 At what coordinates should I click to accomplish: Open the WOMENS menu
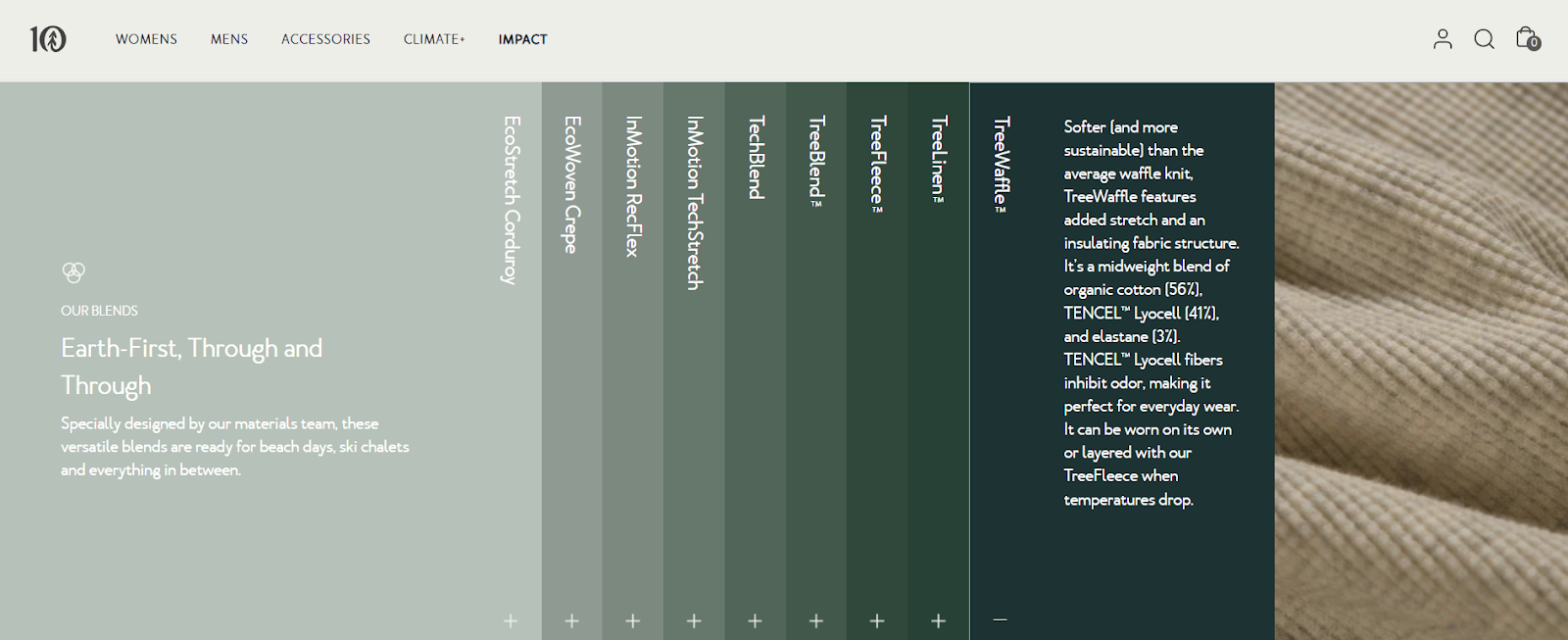click(x=146, y=39)
